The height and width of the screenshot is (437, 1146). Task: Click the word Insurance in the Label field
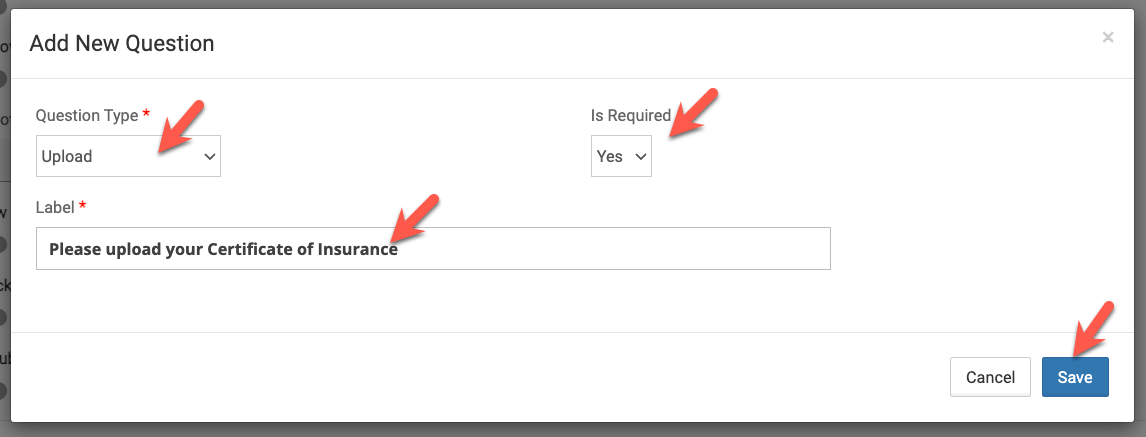tap(357, 250)
